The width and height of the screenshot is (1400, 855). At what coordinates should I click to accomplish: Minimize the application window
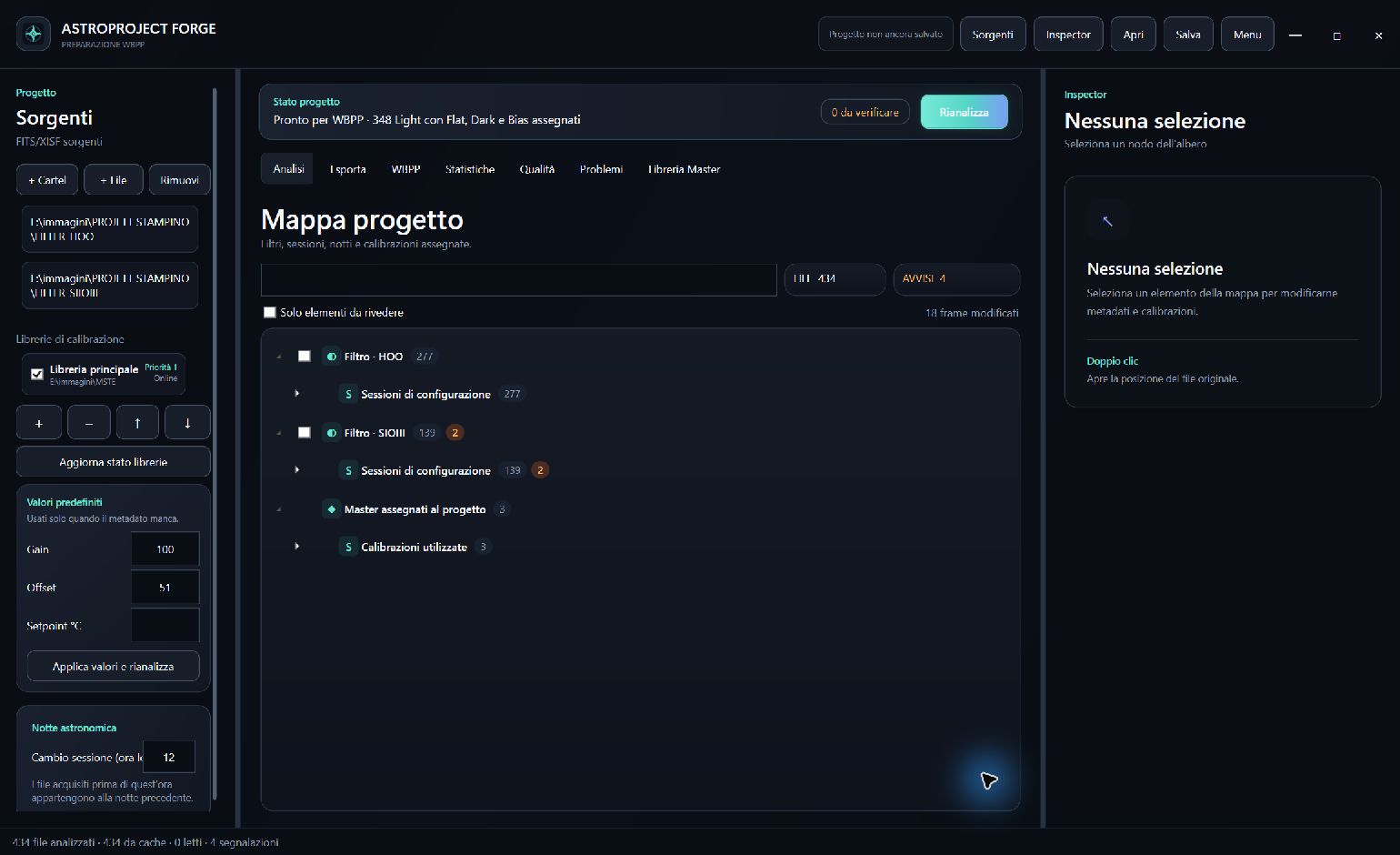[x=1295, y=35]
